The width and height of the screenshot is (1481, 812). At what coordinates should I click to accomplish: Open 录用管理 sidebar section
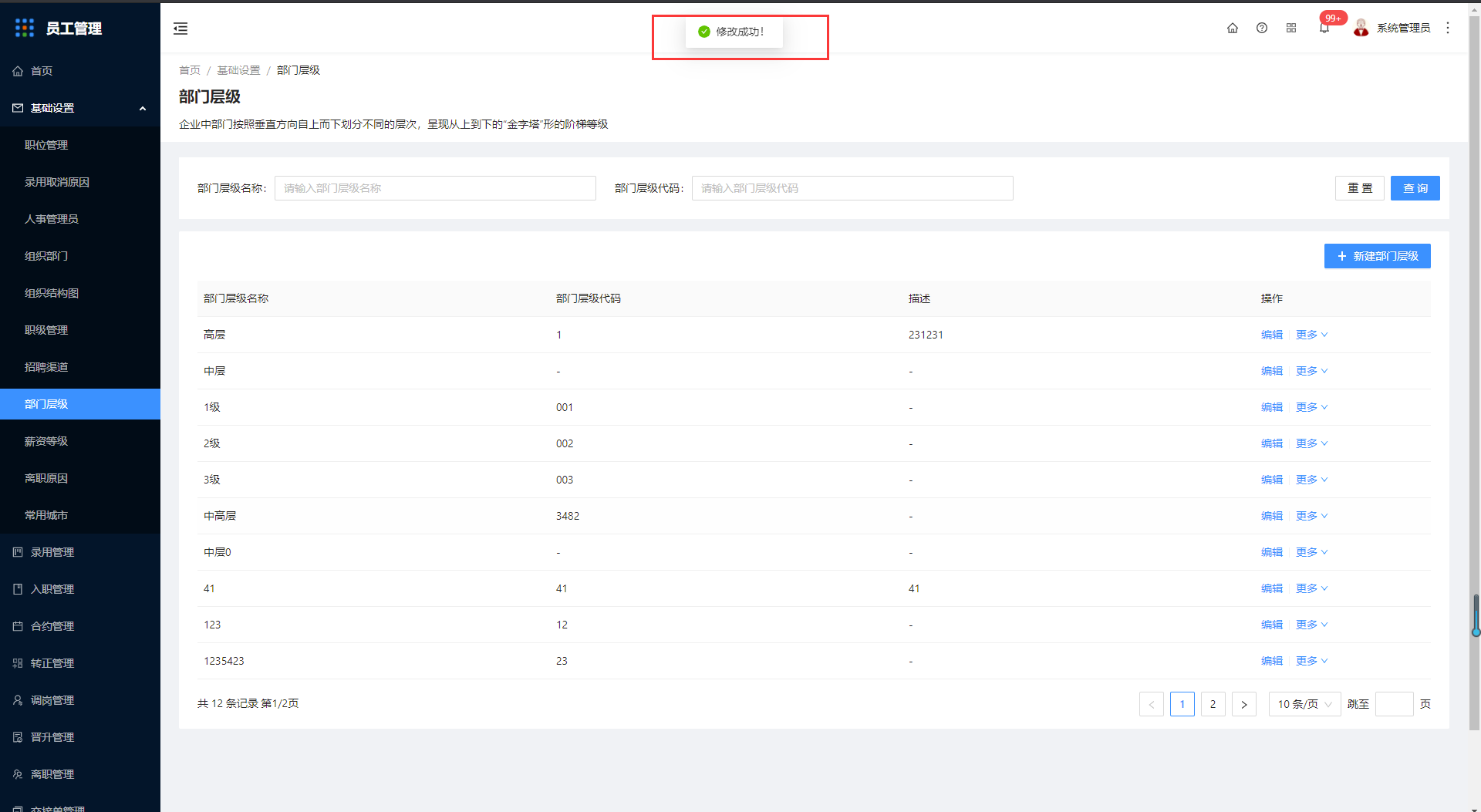tap(80, 552)
